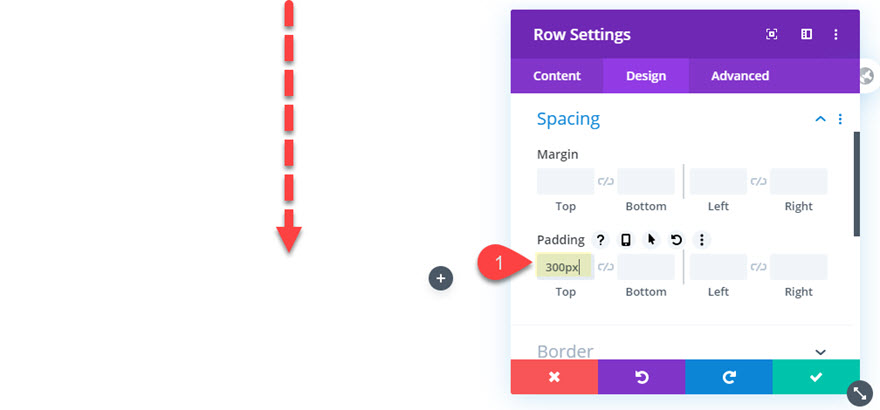
Task: Add a new module with plus button
Action: pyautogui.click(x=441, y=278)
